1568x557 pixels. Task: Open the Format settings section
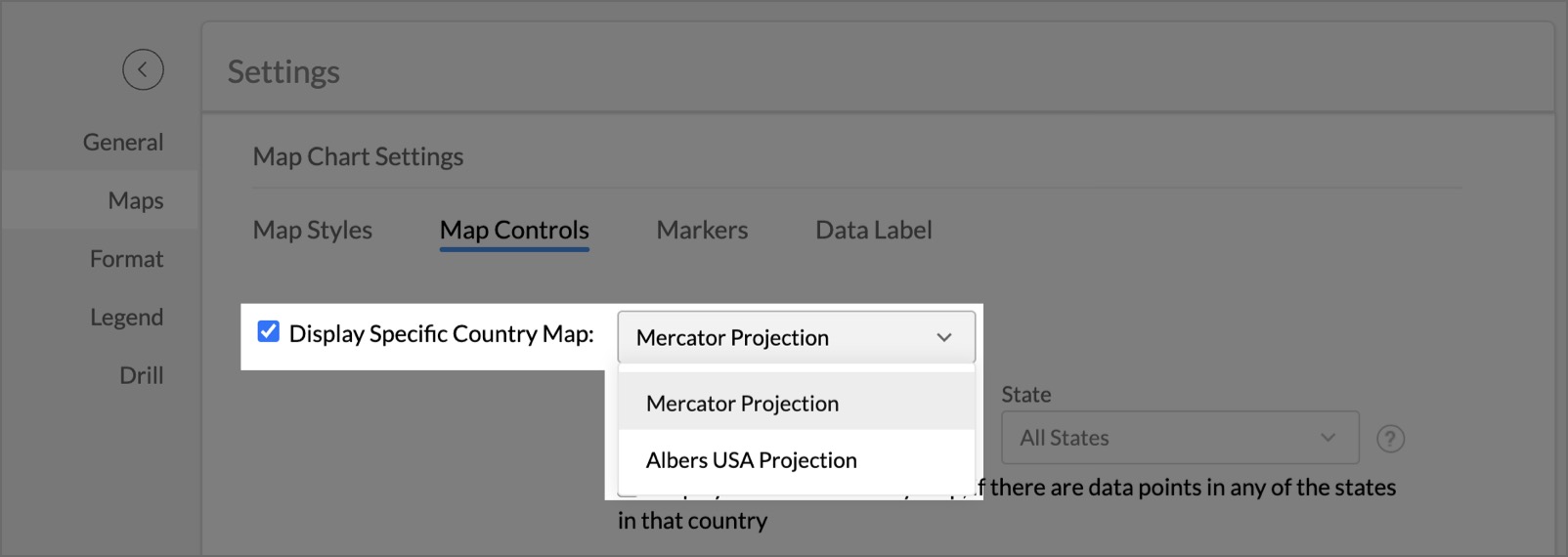coord(127,259)
